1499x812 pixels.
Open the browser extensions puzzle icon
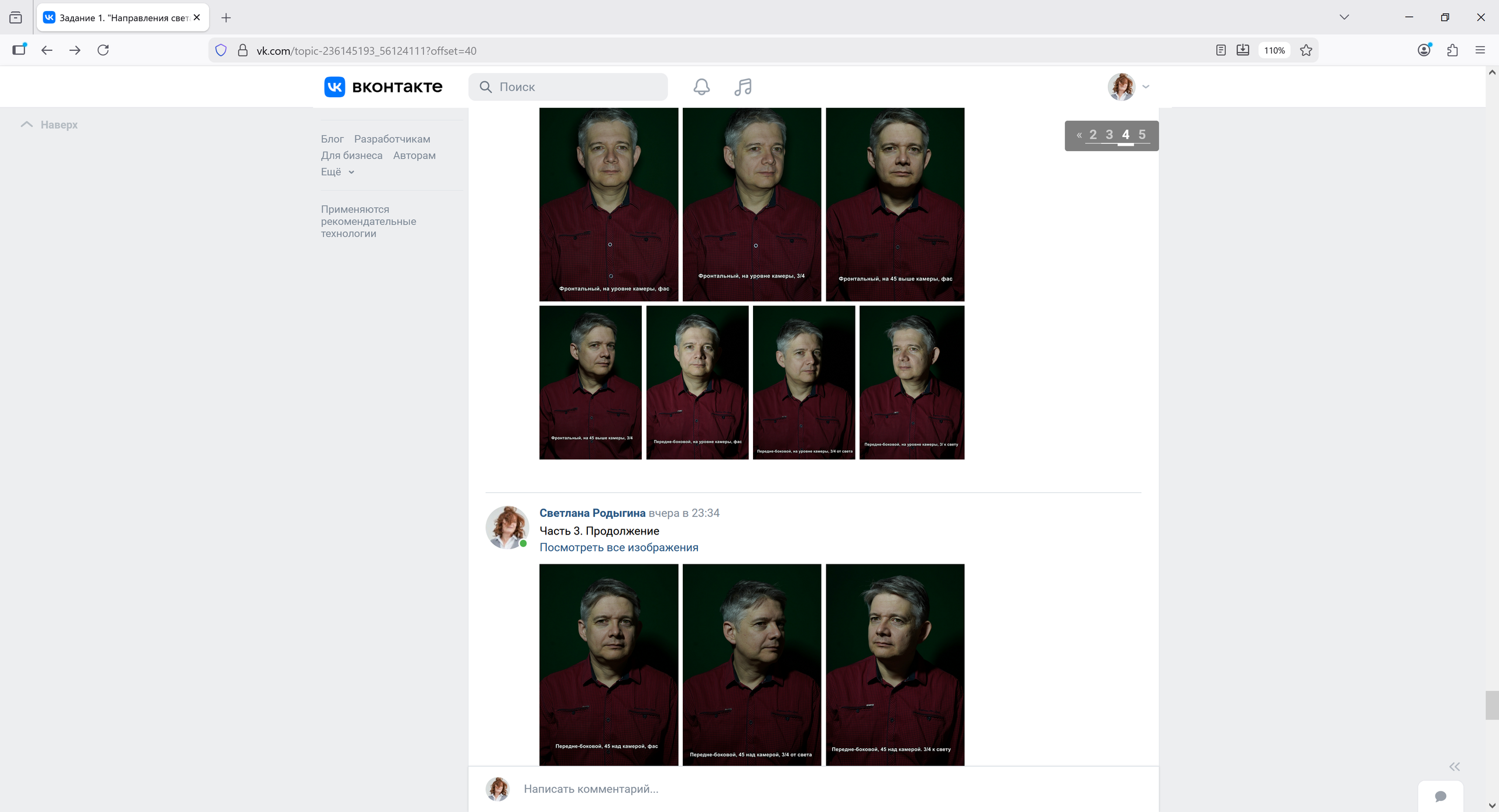1452,50
